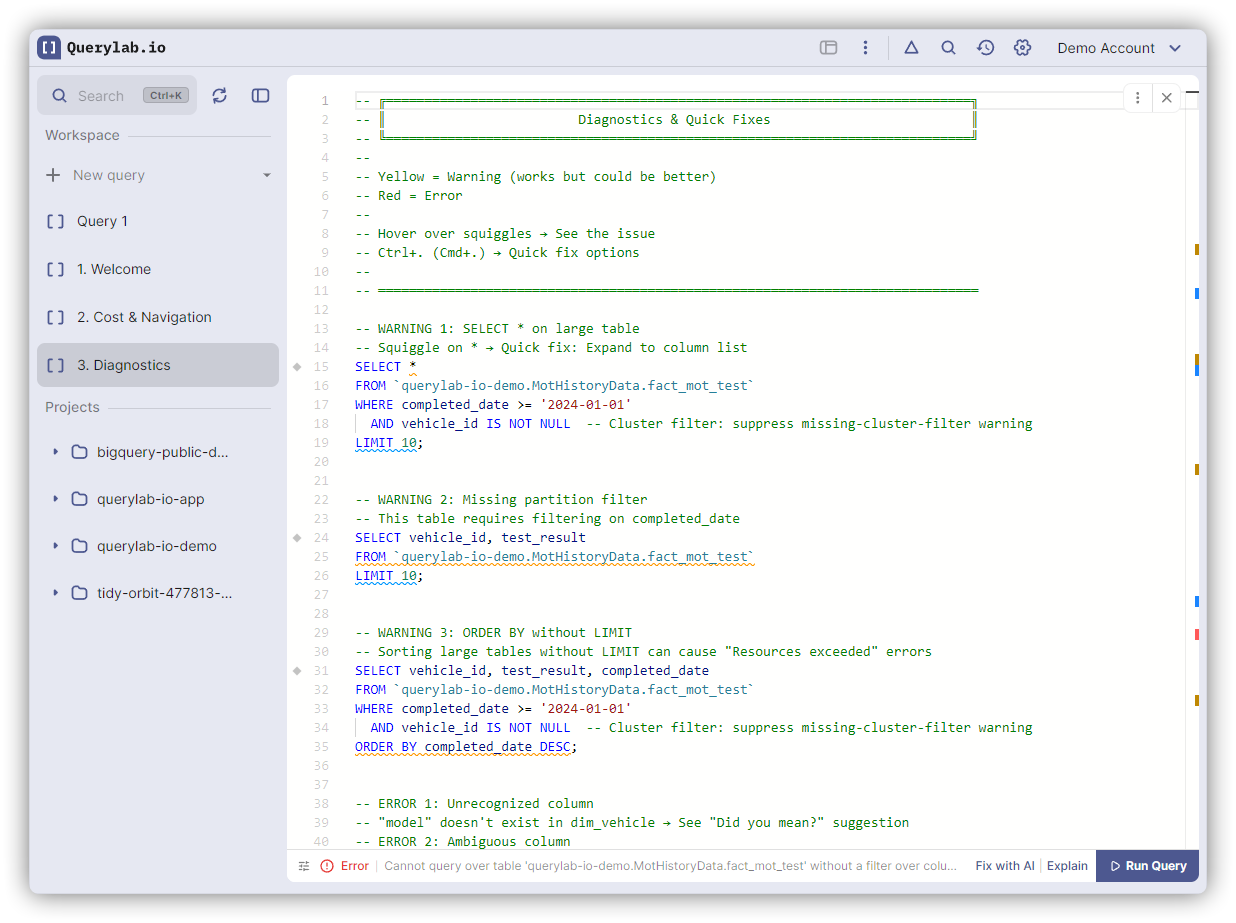
Task: Select the 2. Cost & Navigation query
Action: tap(144, 317)
